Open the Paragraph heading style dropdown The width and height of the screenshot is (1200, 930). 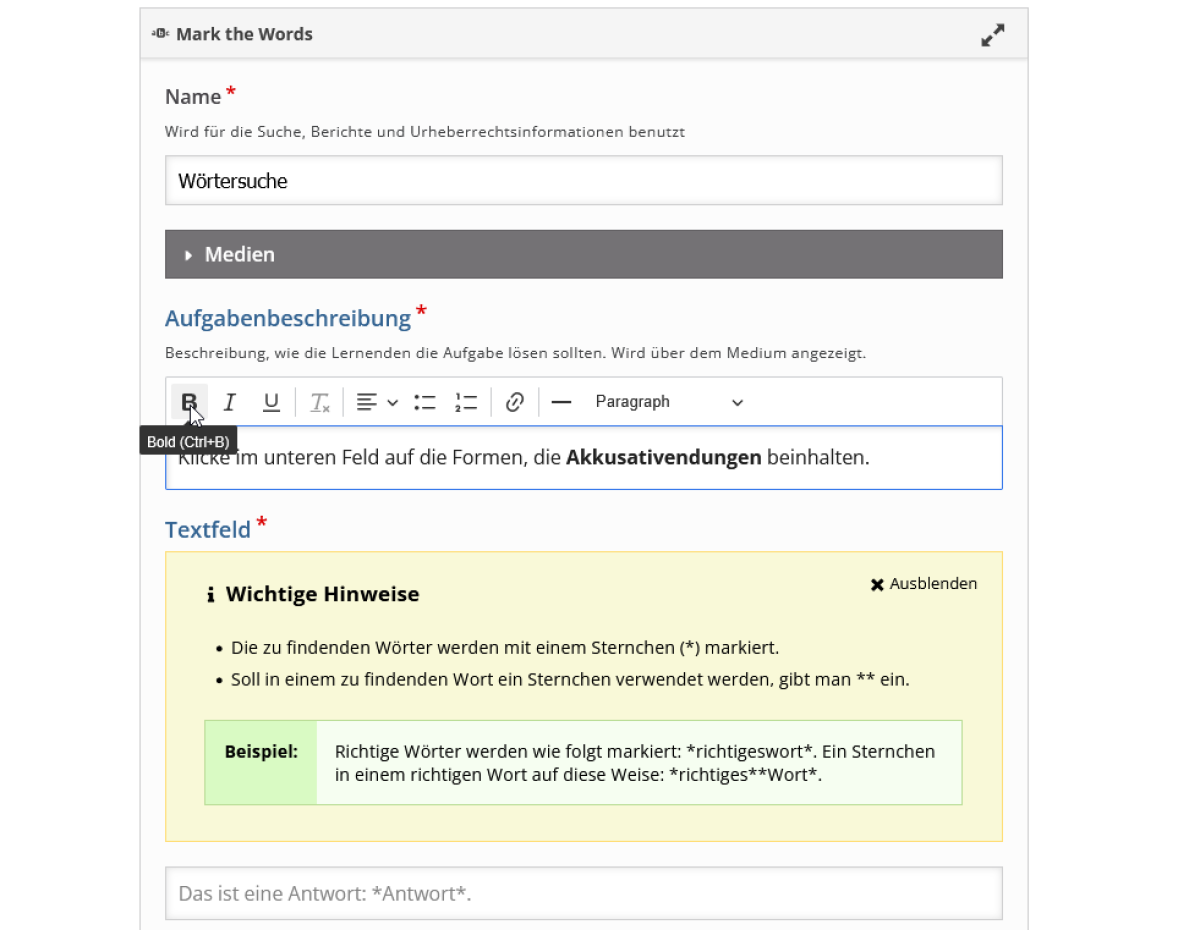668,402
